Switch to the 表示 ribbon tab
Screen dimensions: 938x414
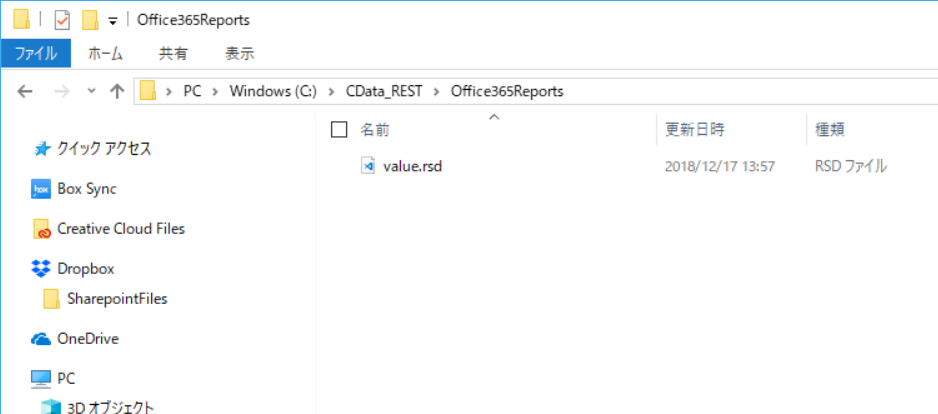(x=239, y=53)
